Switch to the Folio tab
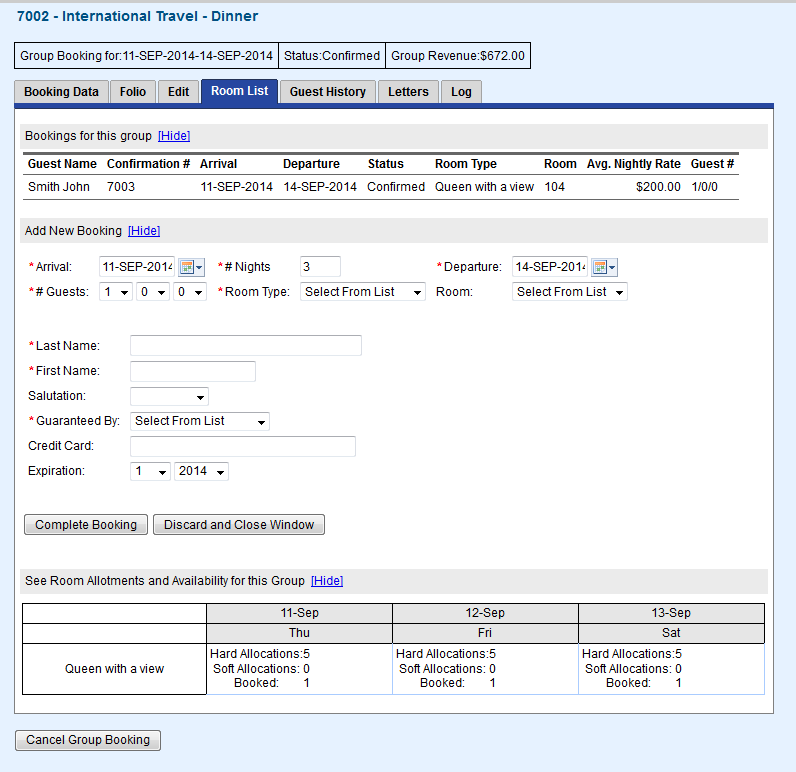The image size is (796, 772). [133, 92]
